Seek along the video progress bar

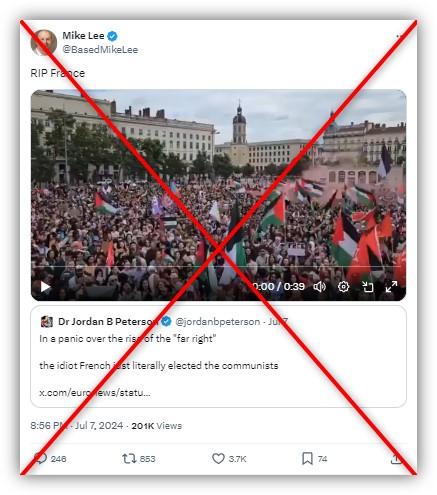click(217, 267)
